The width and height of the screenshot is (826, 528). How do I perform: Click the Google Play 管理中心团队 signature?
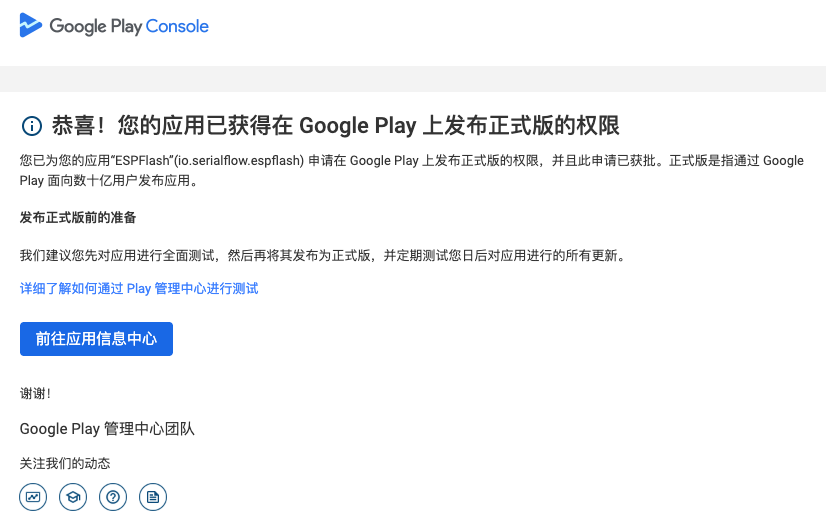click(107, 429)
